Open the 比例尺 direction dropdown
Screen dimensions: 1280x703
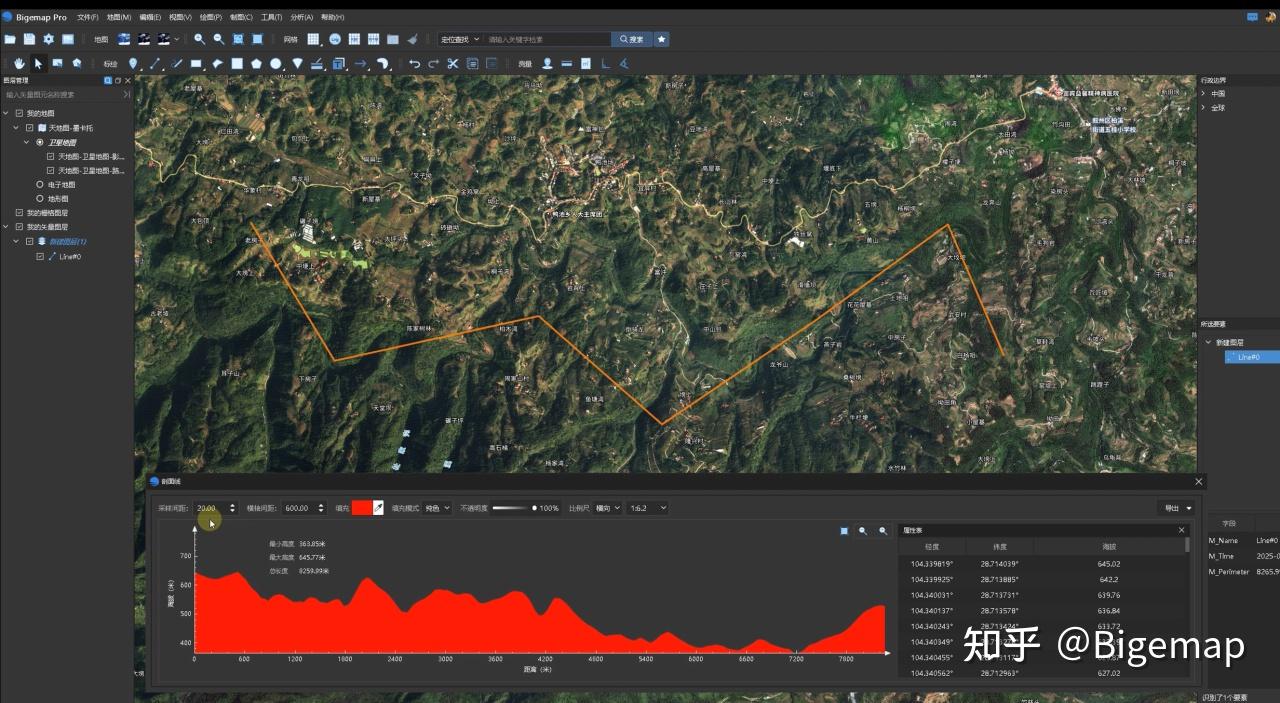608,508
